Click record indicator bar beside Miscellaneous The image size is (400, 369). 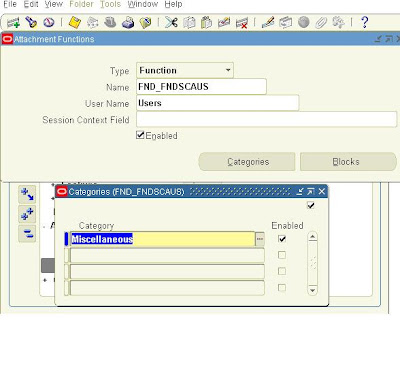coord(66,239)
